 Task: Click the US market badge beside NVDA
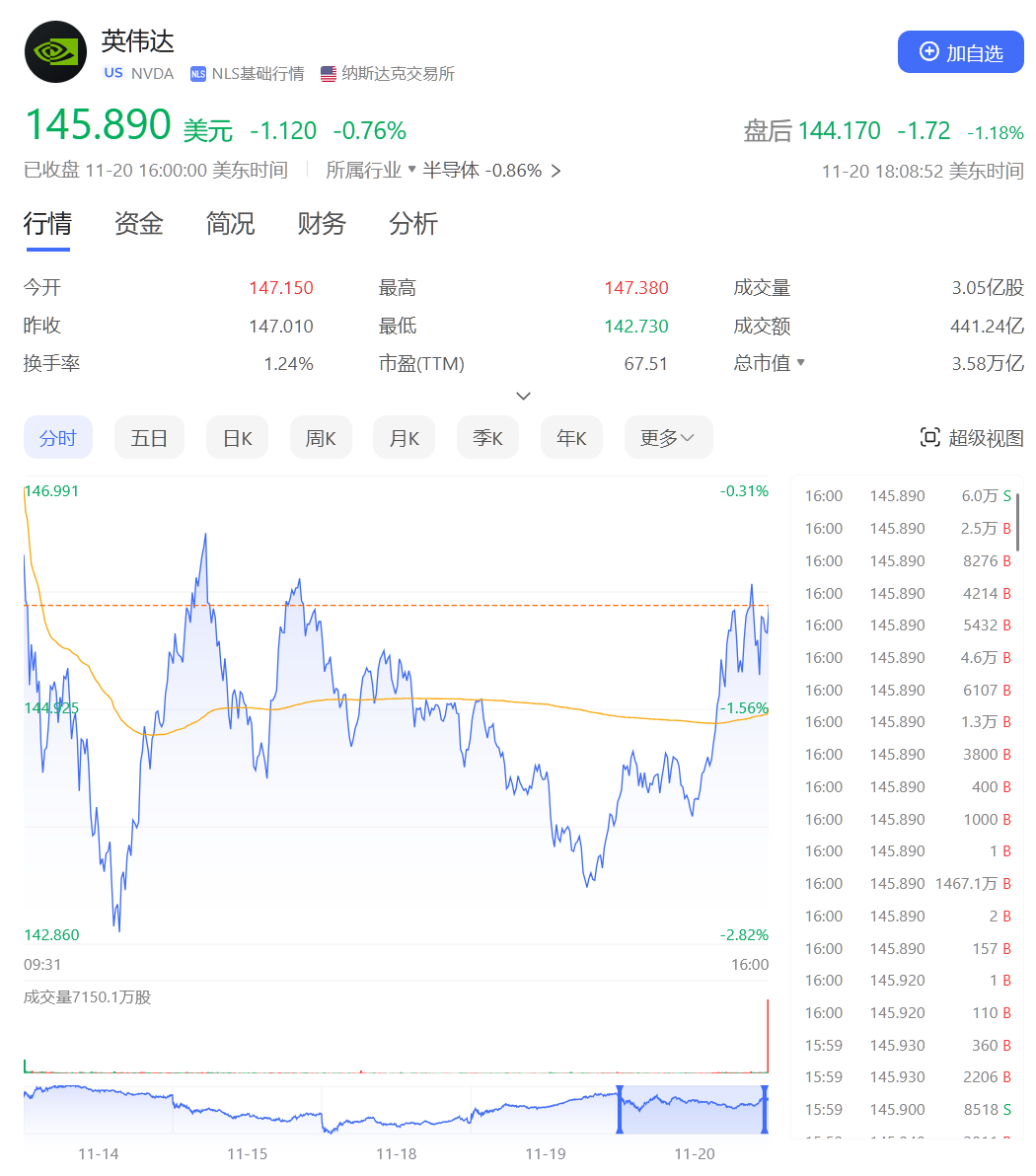(112, 72)
